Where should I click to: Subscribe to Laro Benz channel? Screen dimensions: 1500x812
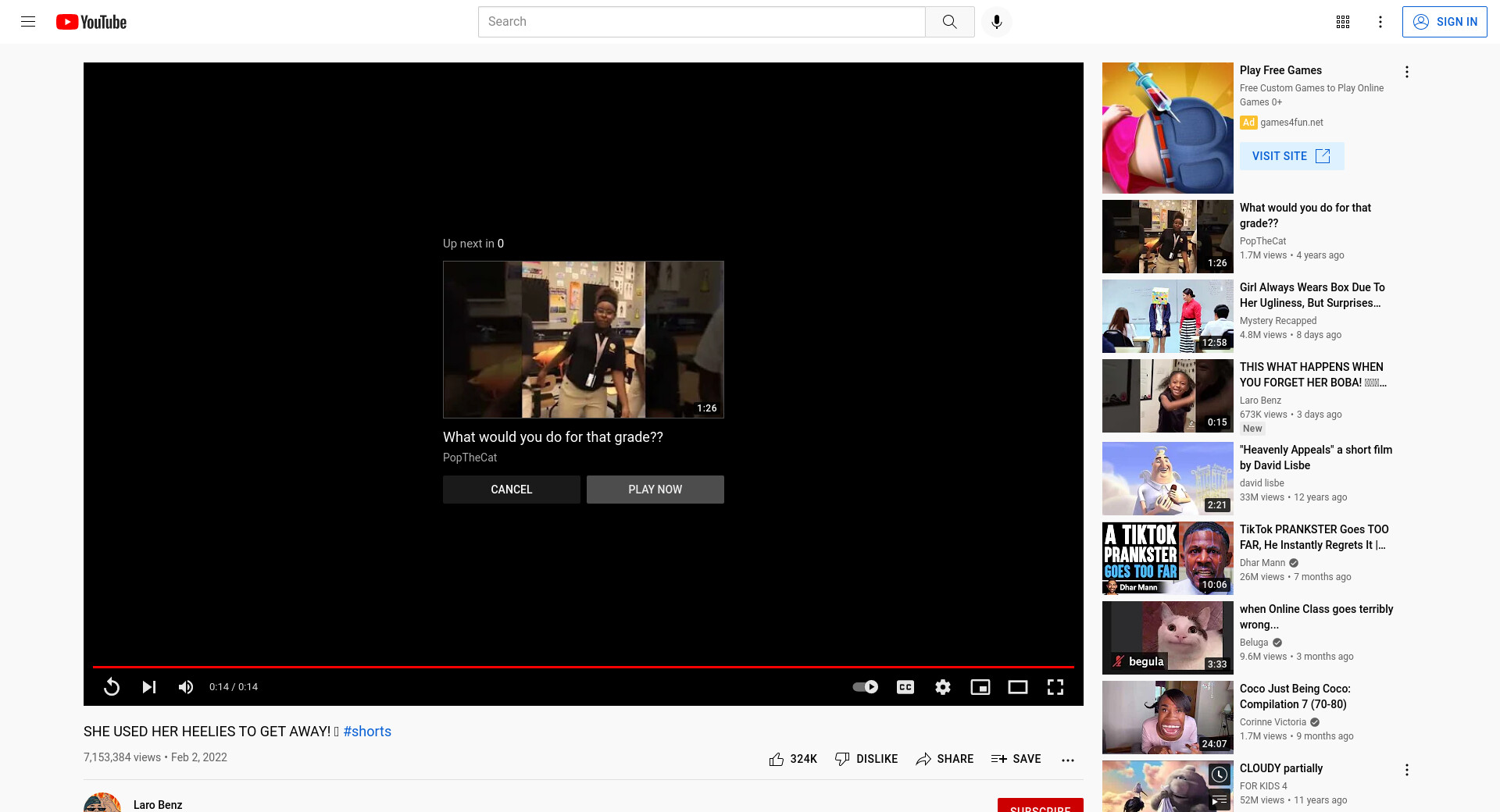point(1041,805)
